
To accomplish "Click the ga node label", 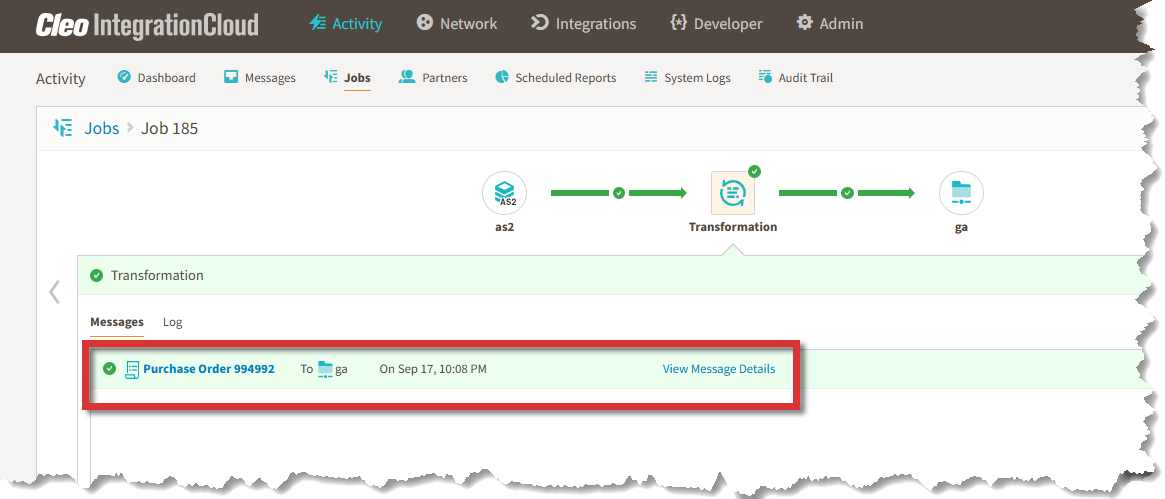I will click(x=961, y=227).
